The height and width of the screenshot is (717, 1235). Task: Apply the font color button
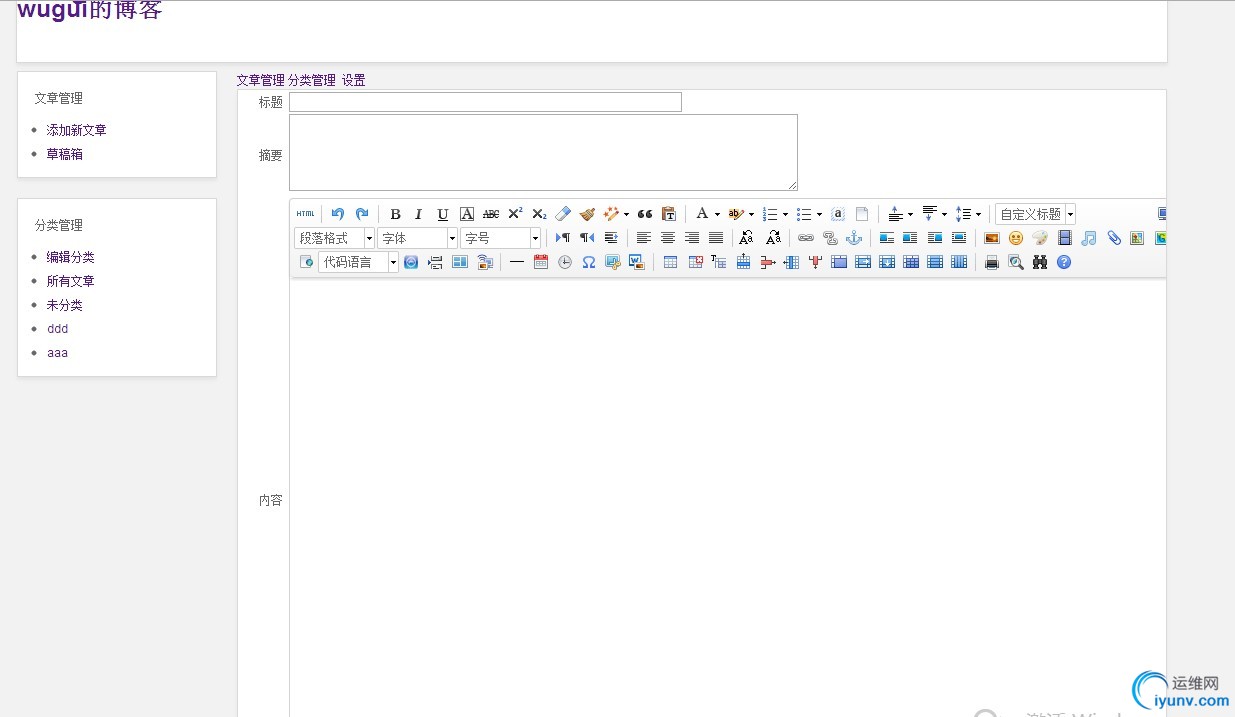tap(702, 214)
